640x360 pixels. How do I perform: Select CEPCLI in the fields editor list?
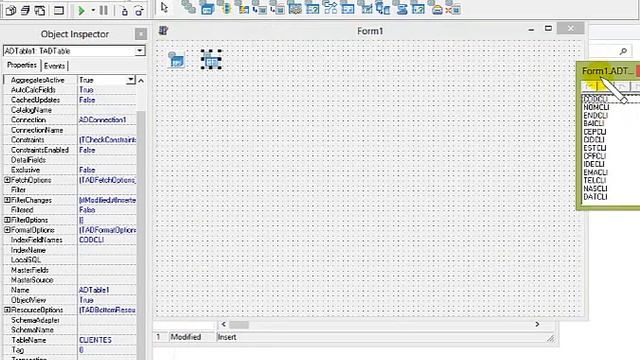click(595, 132)
